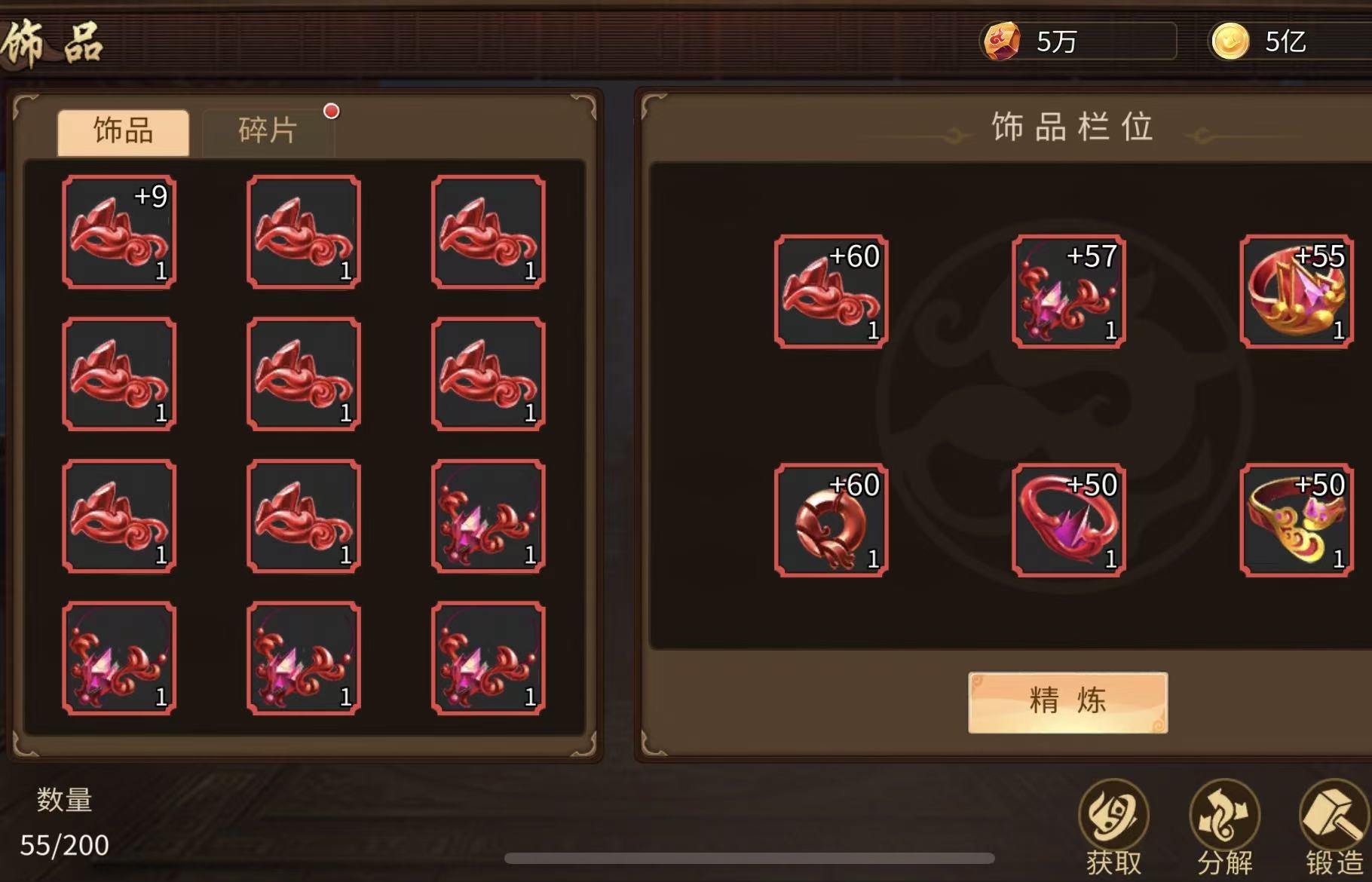This screenshot has width=1372, height=882.
Task: Choose bottom-right crystal necklace in inventory
Action: coord(488,658)
